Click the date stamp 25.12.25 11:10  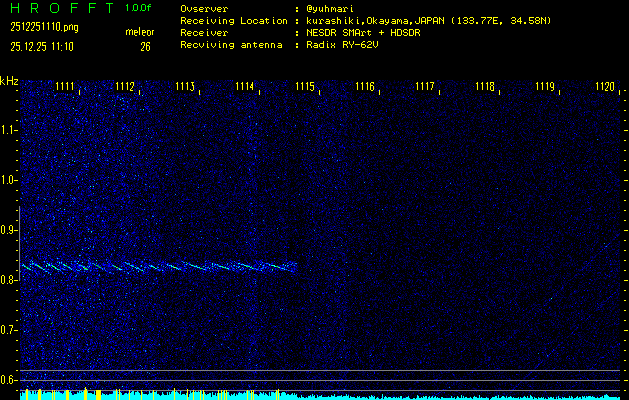[41, 46]
